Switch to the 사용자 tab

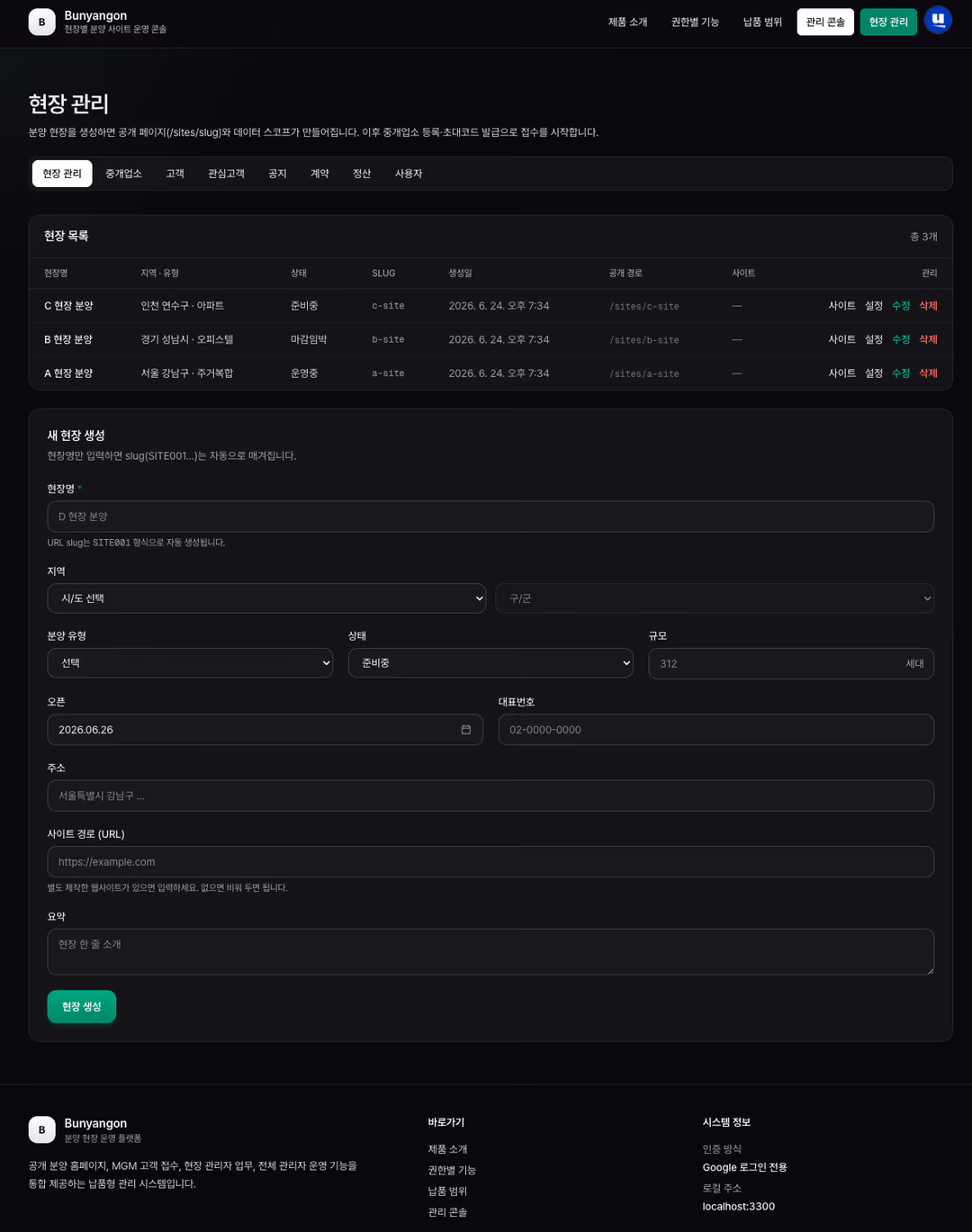(409, 174)
